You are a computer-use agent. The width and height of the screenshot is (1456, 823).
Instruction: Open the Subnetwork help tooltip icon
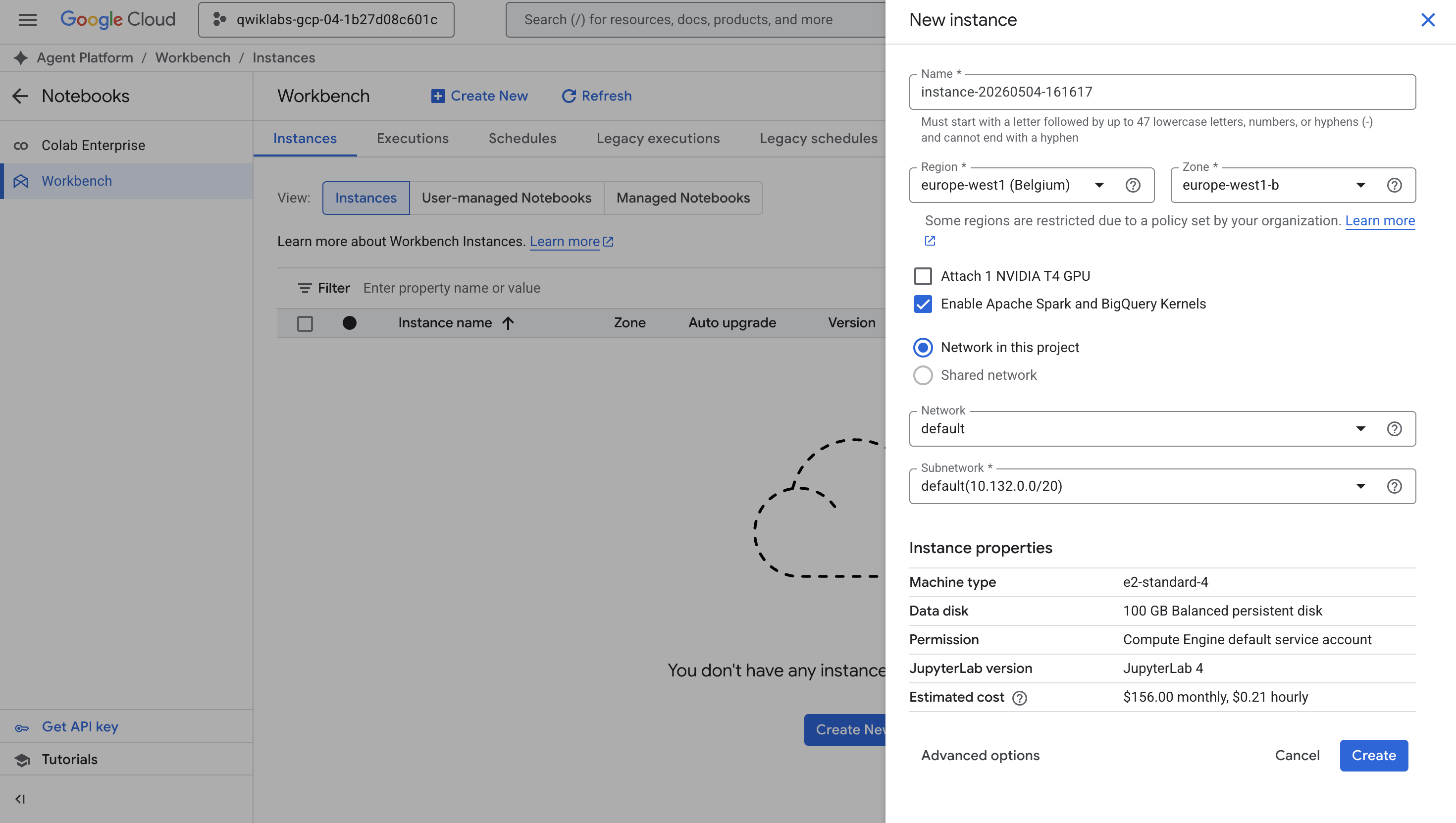tap(1395, 487)
